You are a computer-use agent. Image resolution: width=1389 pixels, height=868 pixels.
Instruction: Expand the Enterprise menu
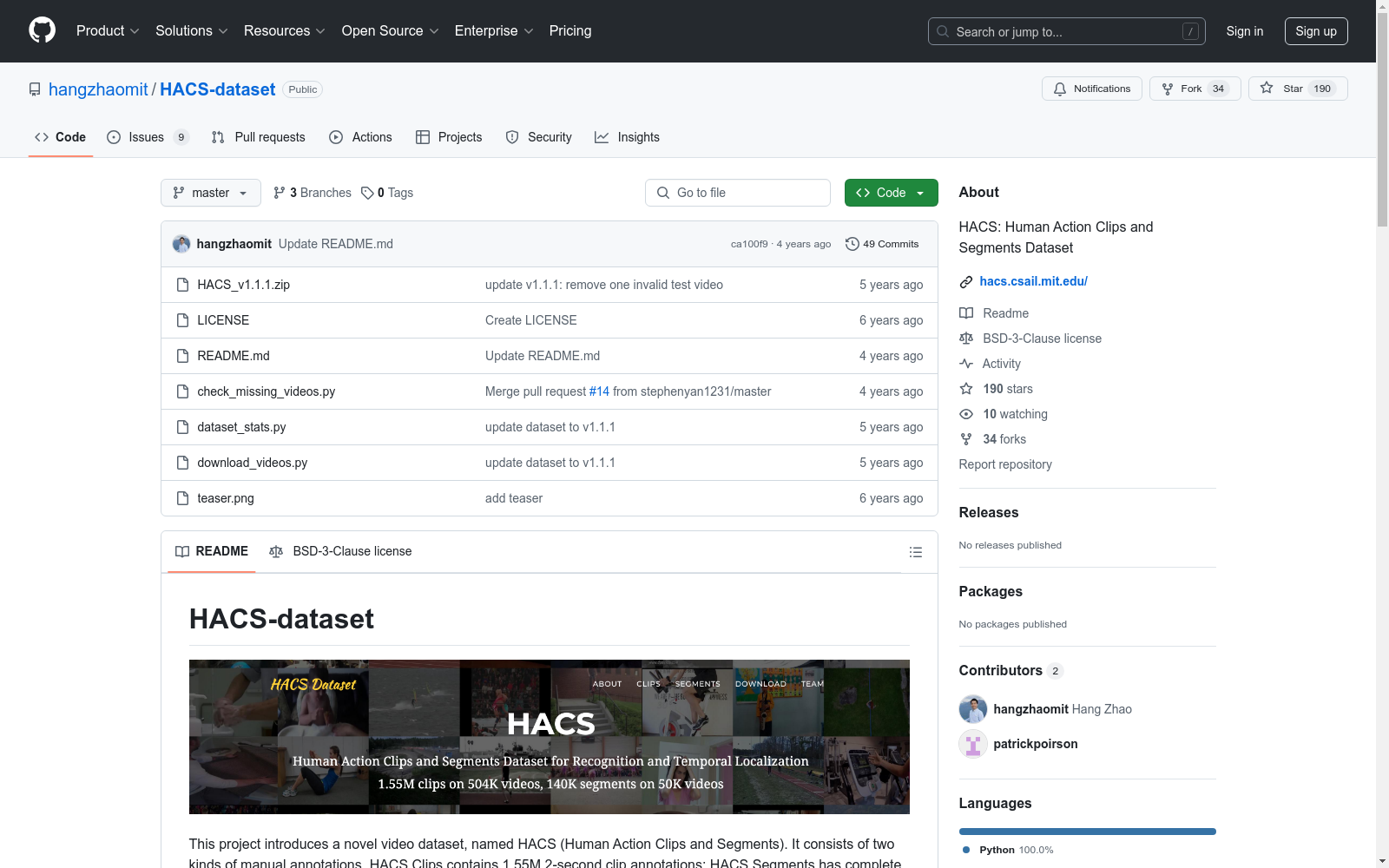(x=494, y=31)
